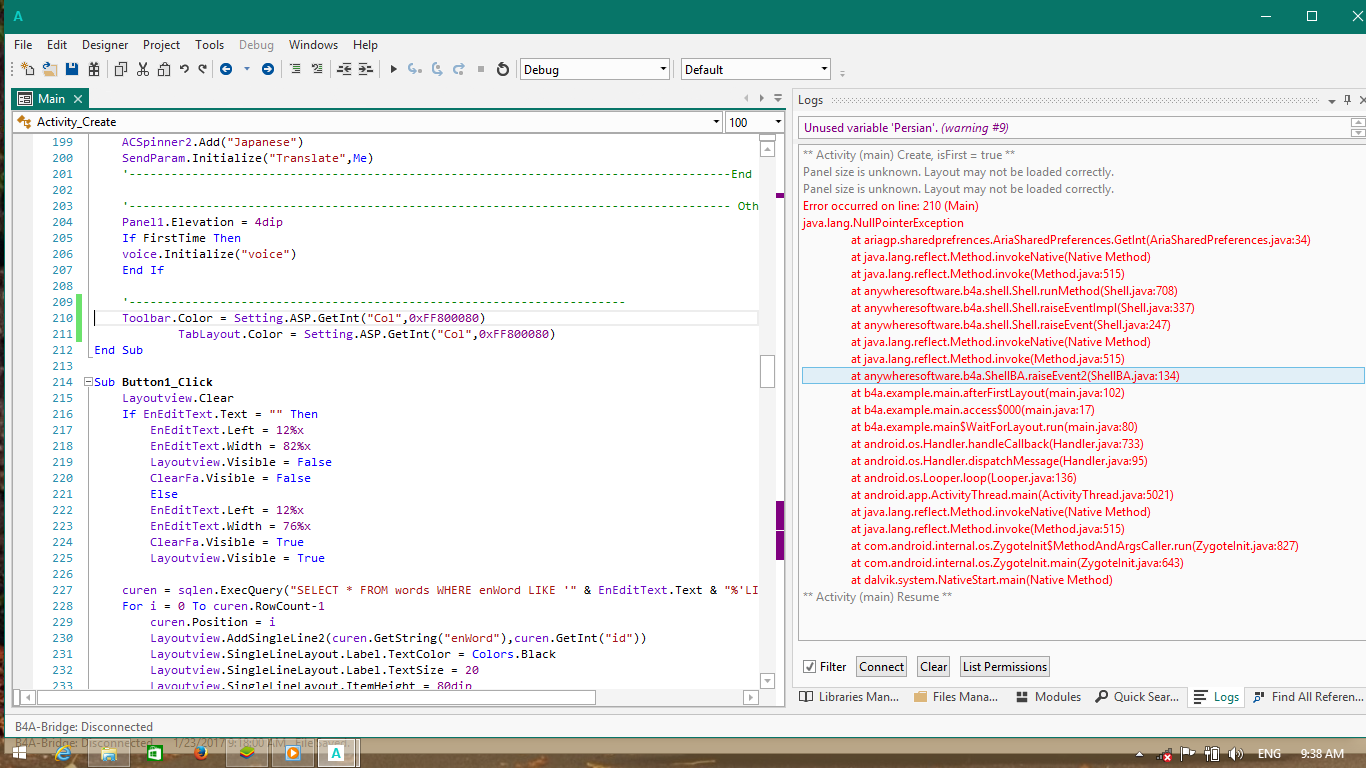Open the Activity_Create sub selector dropdown

pos(716,122)
